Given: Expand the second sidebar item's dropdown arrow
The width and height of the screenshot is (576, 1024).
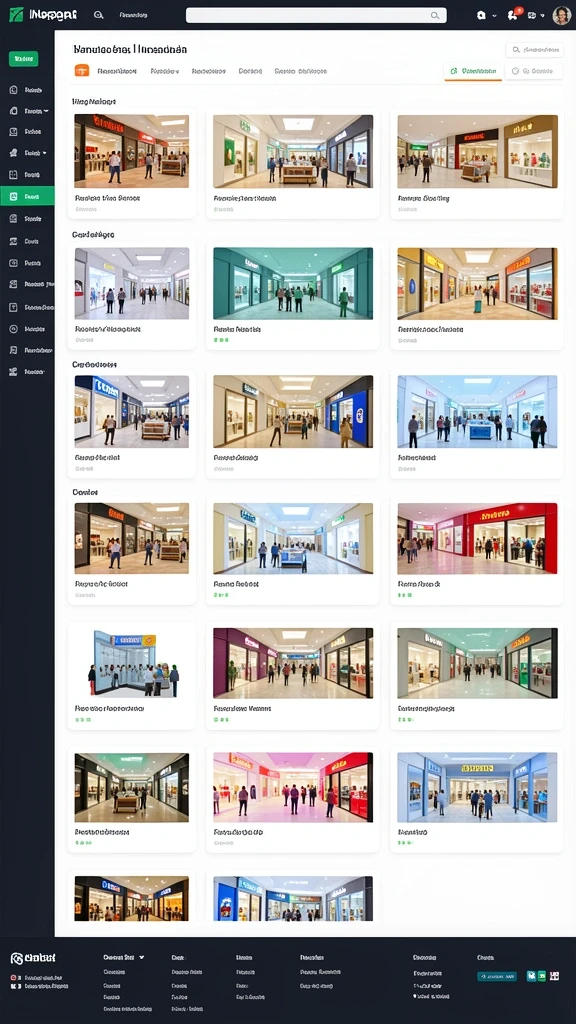Looking at the screenshot, I should click(x=46, y=111).
